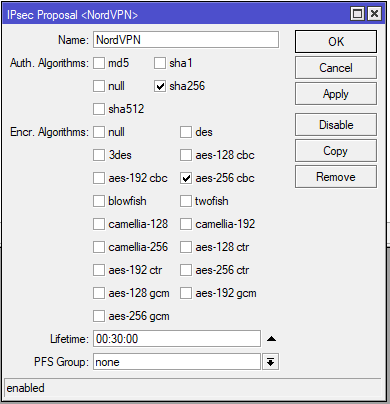Uncheck the sha256 auth algorithm
Screen dimensions: 390x404
click(x=160, y=86)
